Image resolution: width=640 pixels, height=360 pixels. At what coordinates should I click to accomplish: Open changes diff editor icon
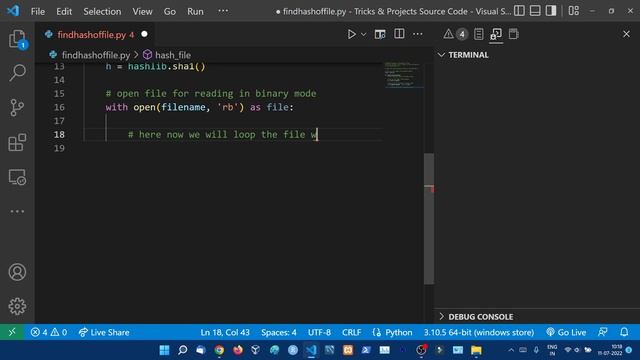(380, 34)
